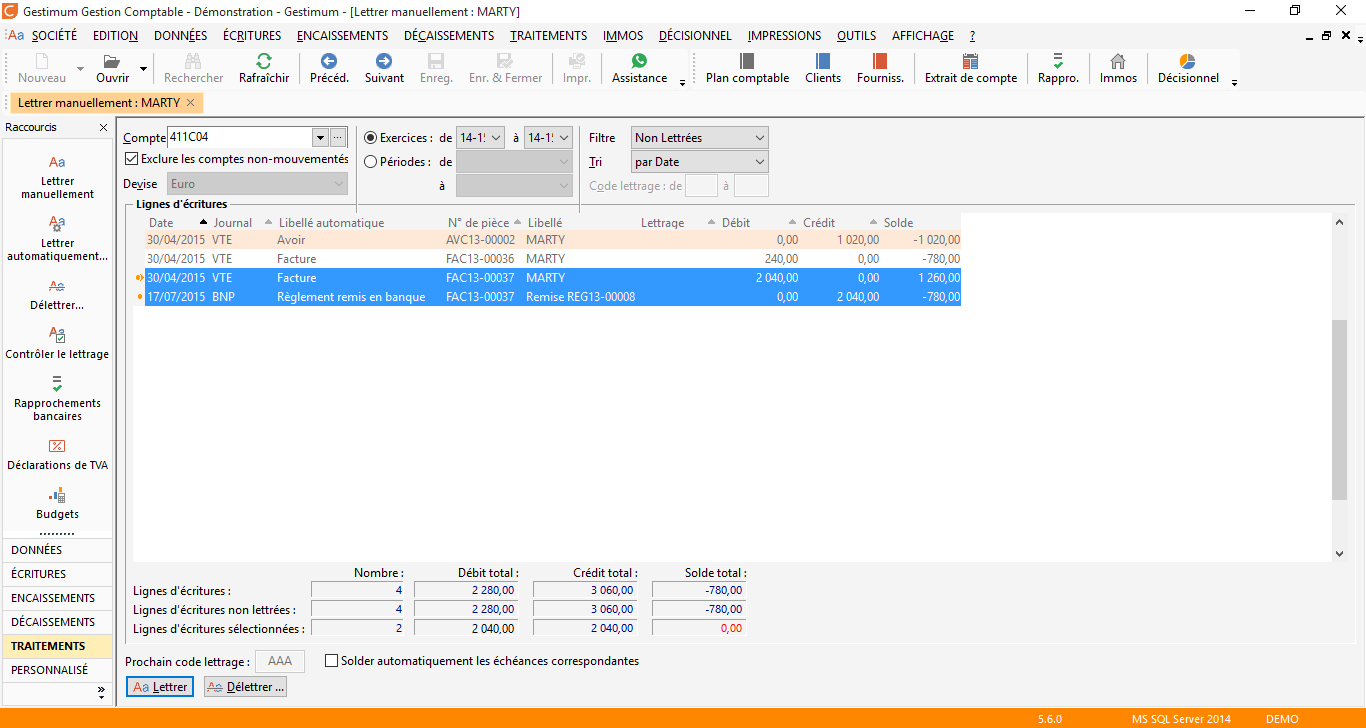Open the IMPRESSIONS menu

[x=784, y=35]
